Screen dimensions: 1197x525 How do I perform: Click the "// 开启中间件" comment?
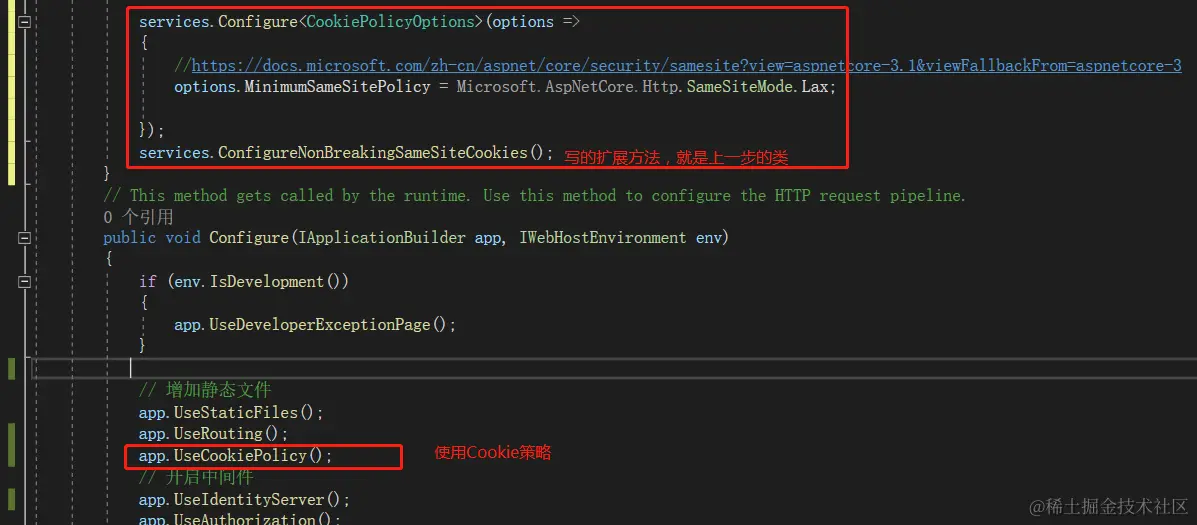[195, 478]
